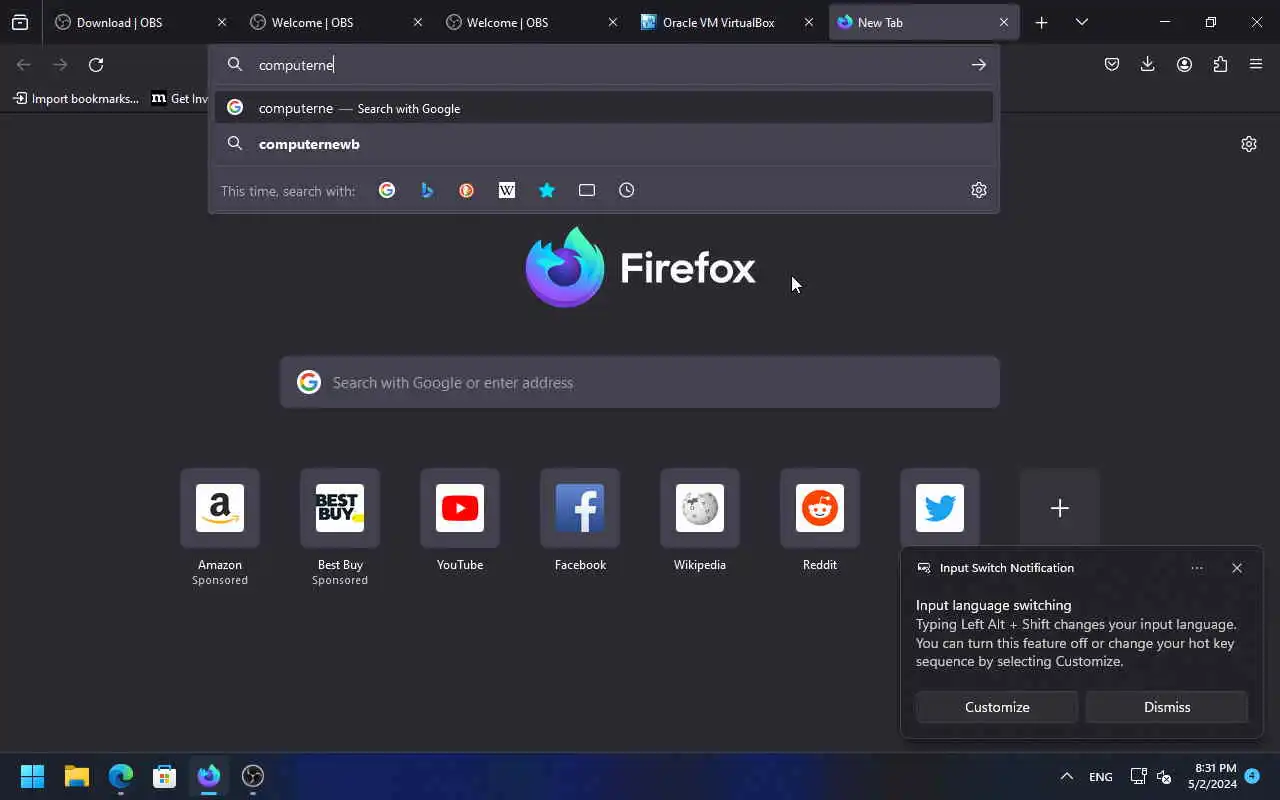Click the 'Search with Google or enter address' box
This screenshot has height=800, width=1280.
point(640,382)
